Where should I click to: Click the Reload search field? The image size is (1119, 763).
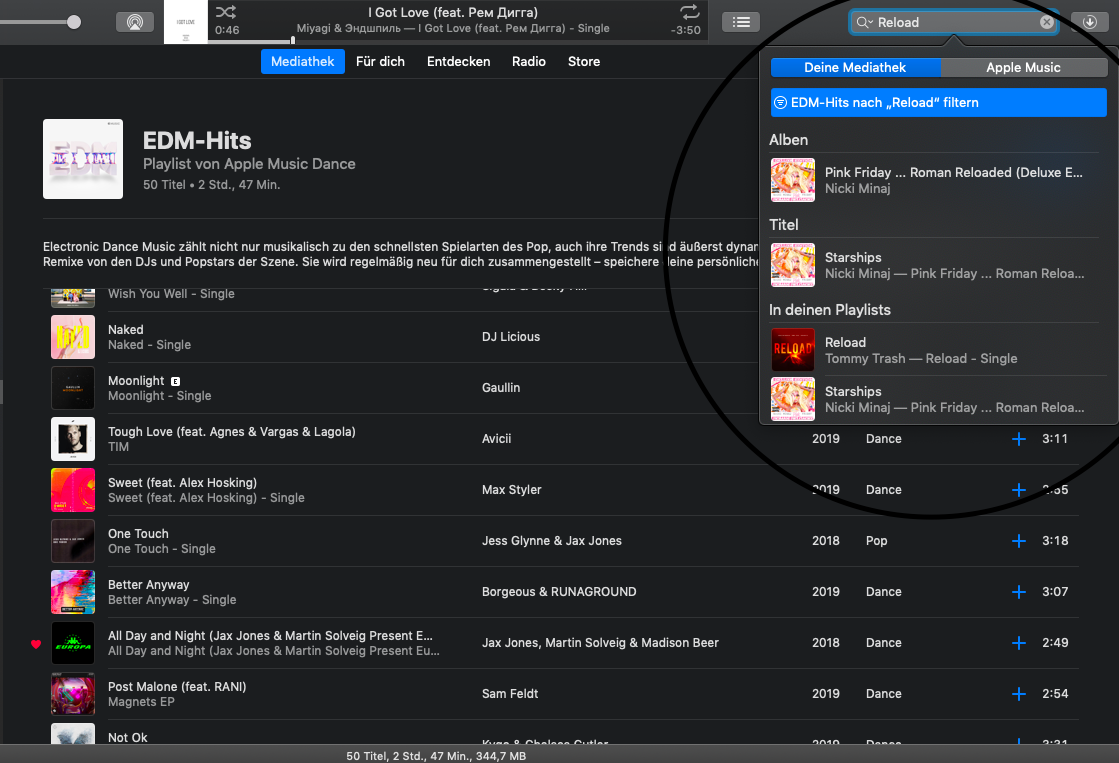click(x=953, y=22)
